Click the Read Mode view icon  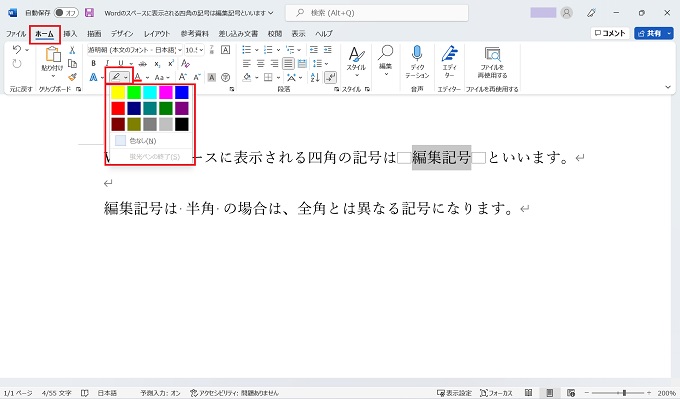tap(528, 392)
